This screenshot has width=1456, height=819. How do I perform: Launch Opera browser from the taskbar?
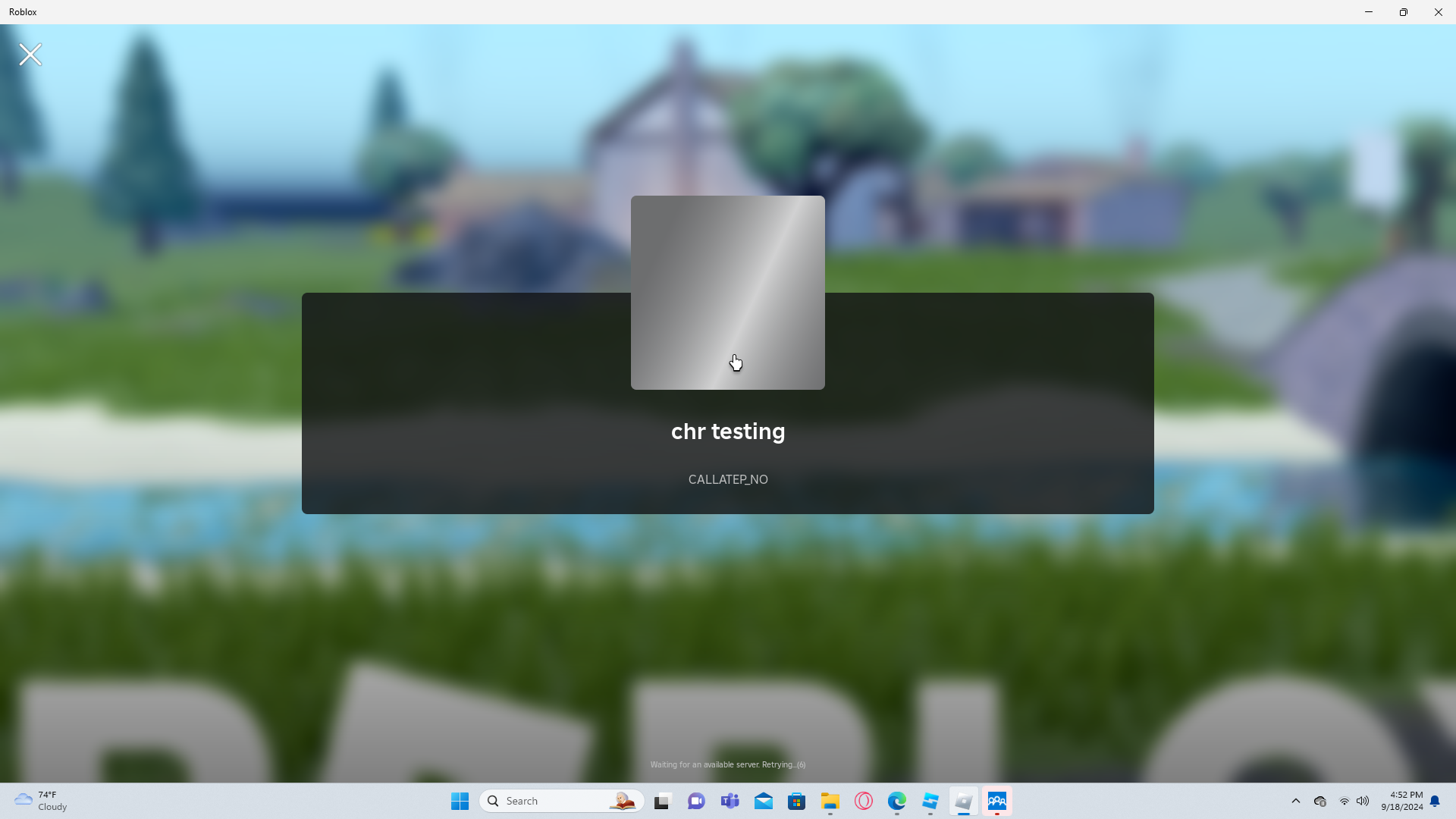click(863, 801)
